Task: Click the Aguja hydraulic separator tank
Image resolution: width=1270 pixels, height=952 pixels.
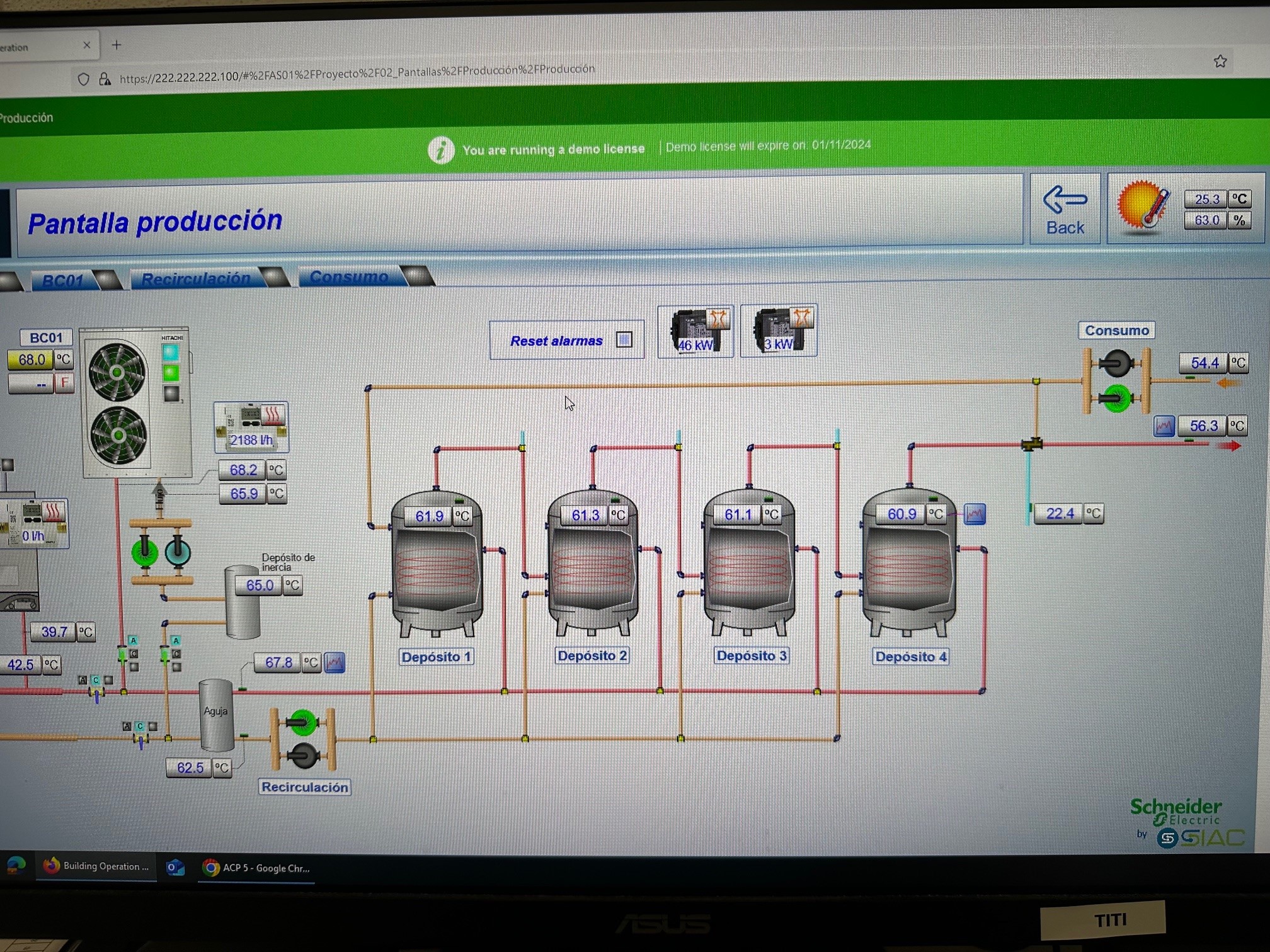Action: pos(216,715)
